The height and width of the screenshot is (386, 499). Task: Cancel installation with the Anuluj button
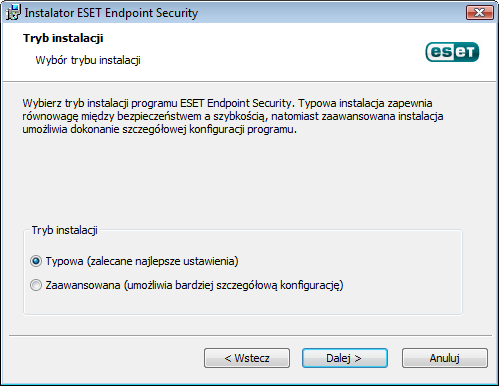[445, 358]
